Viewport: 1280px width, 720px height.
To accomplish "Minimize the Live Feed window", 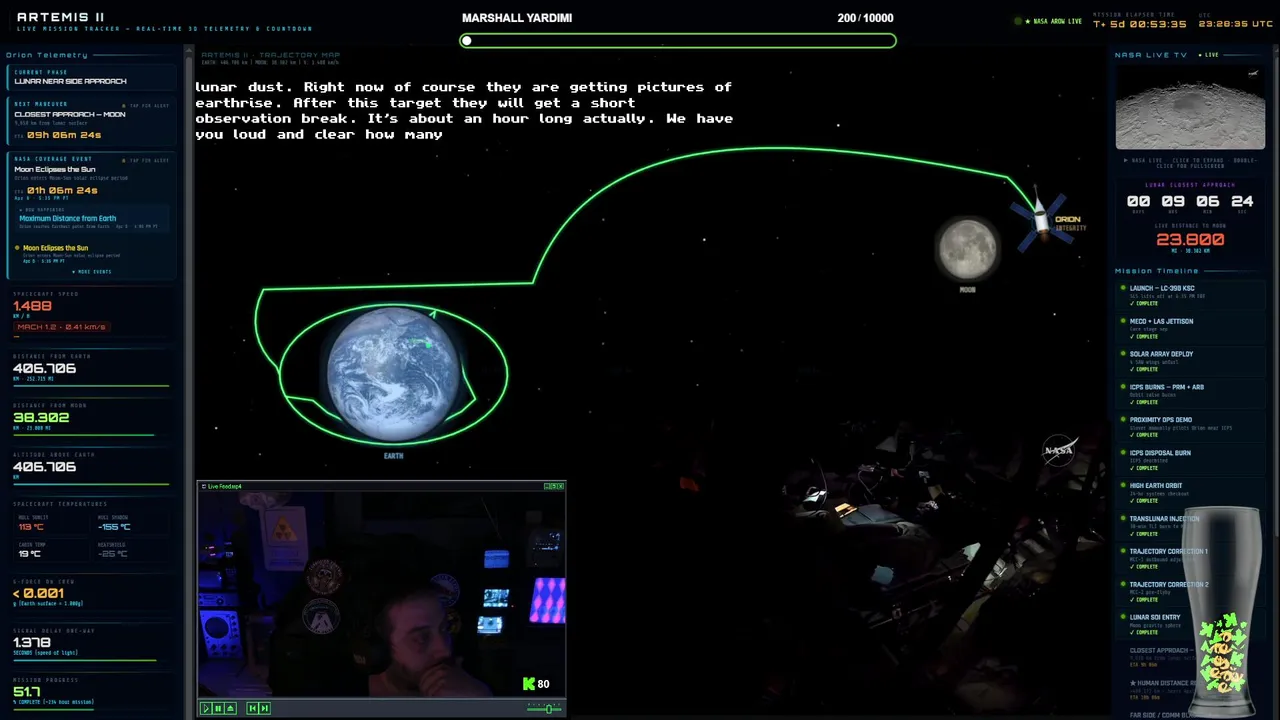I will [x=547, y=486].
